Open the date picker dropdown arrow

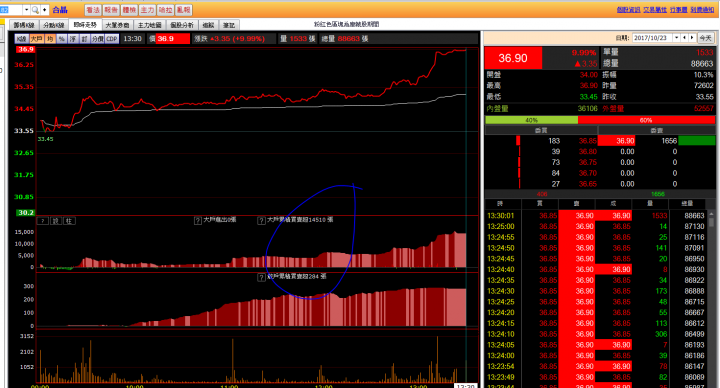point(676,38)
